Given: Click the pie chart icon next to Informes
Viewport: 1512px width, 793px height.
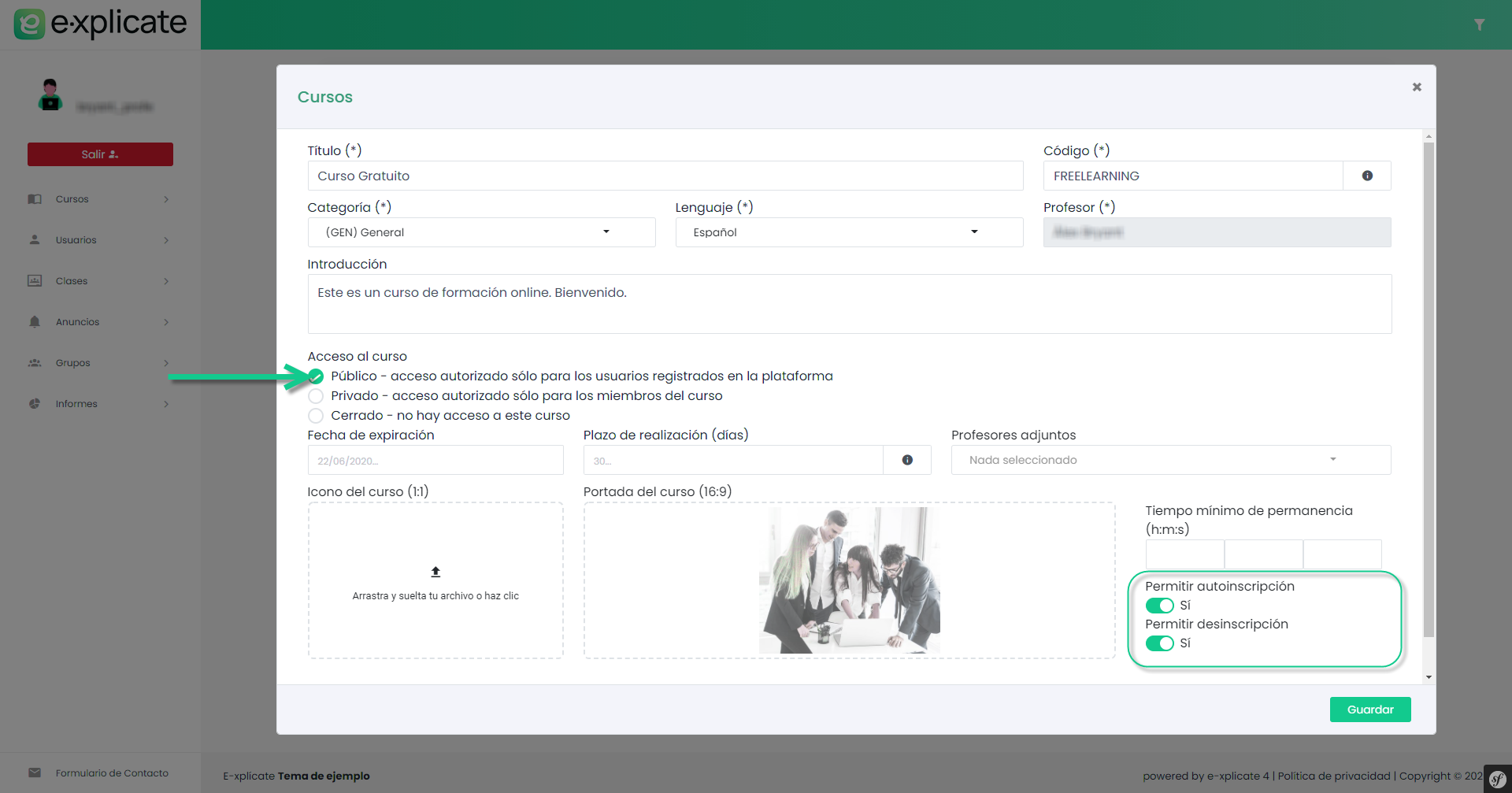Looking at the screenshot, I should click(x=35, y=404).
